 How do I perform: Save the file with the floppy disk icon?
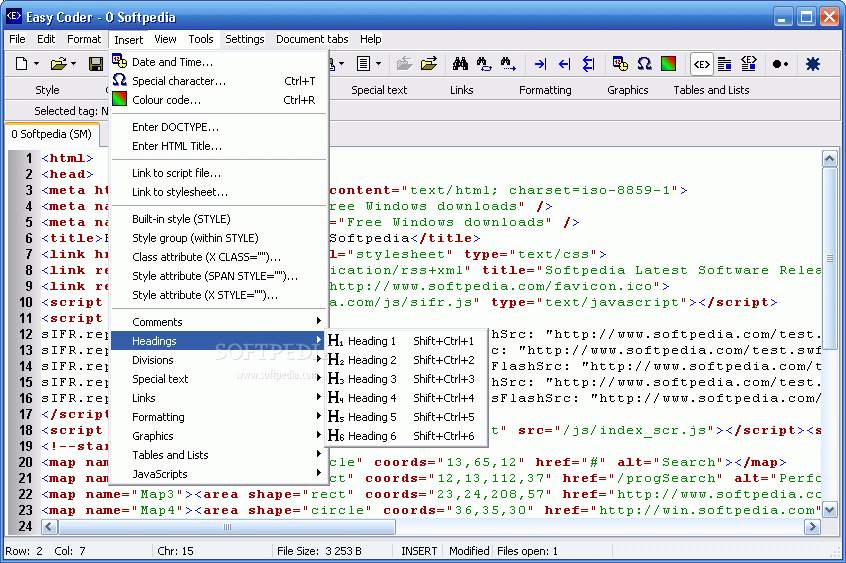[x=96, y=64]
